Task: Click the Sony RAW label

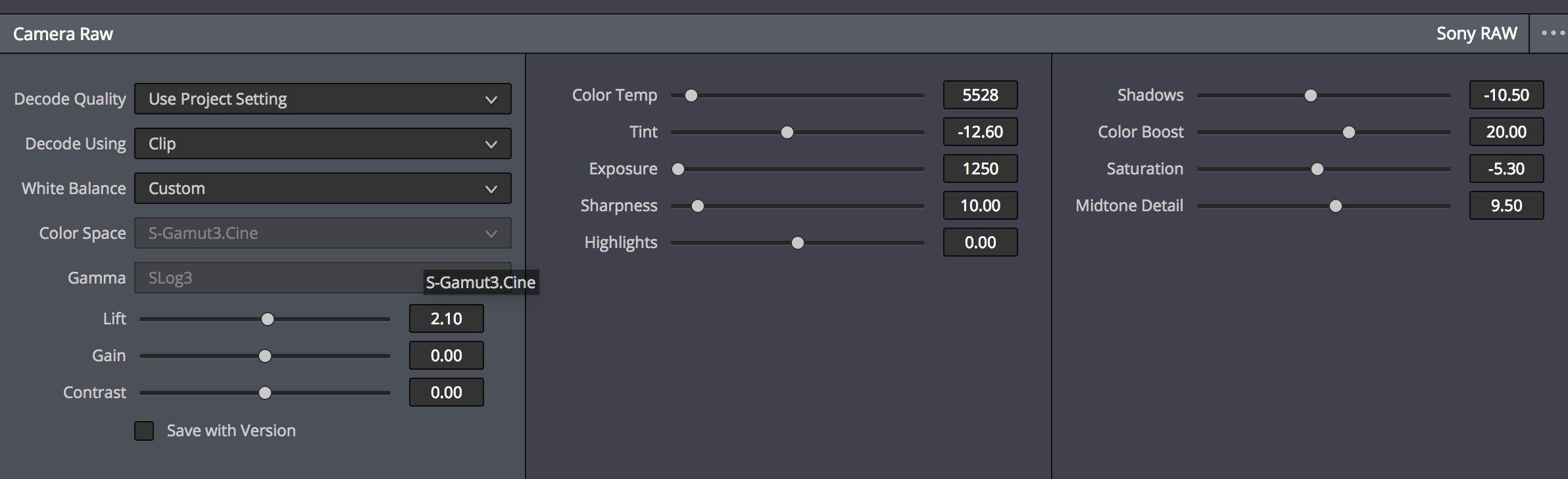Action: pos(1477,34)
